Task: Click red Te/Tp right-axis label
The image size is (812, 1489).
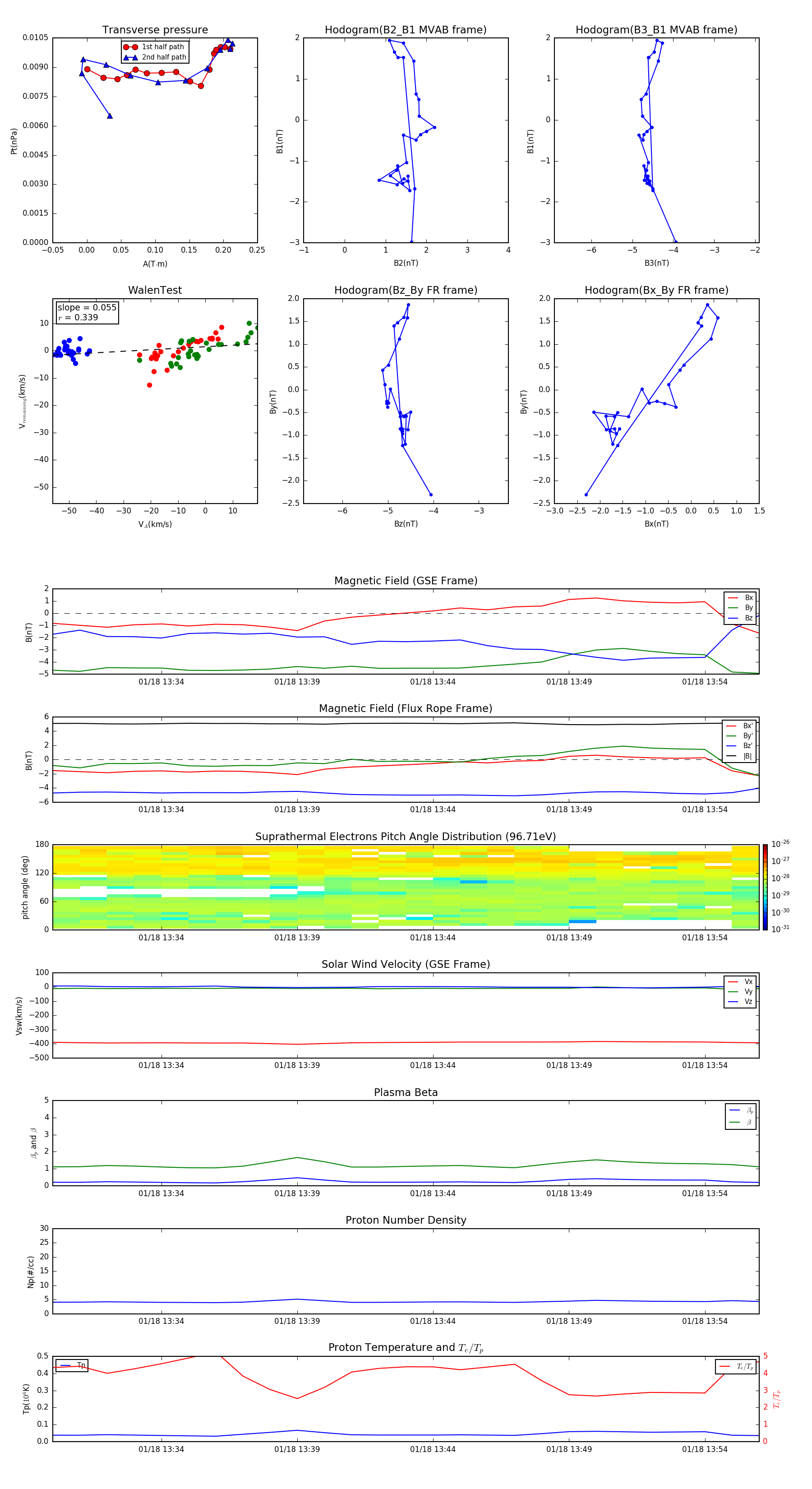Action: pos(777,1399)
